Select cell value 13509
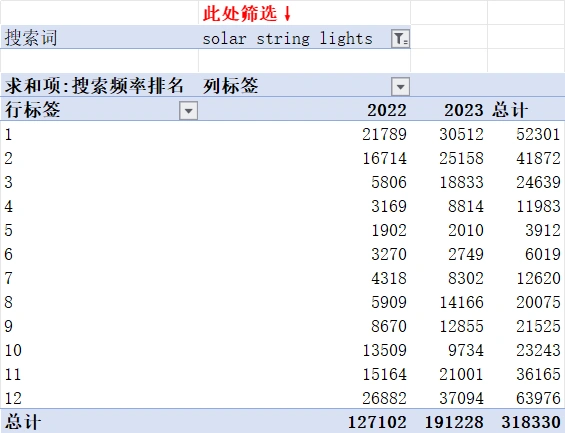This screenshot has height=433, width=565. pyautogui.click(x=384, y=350)
